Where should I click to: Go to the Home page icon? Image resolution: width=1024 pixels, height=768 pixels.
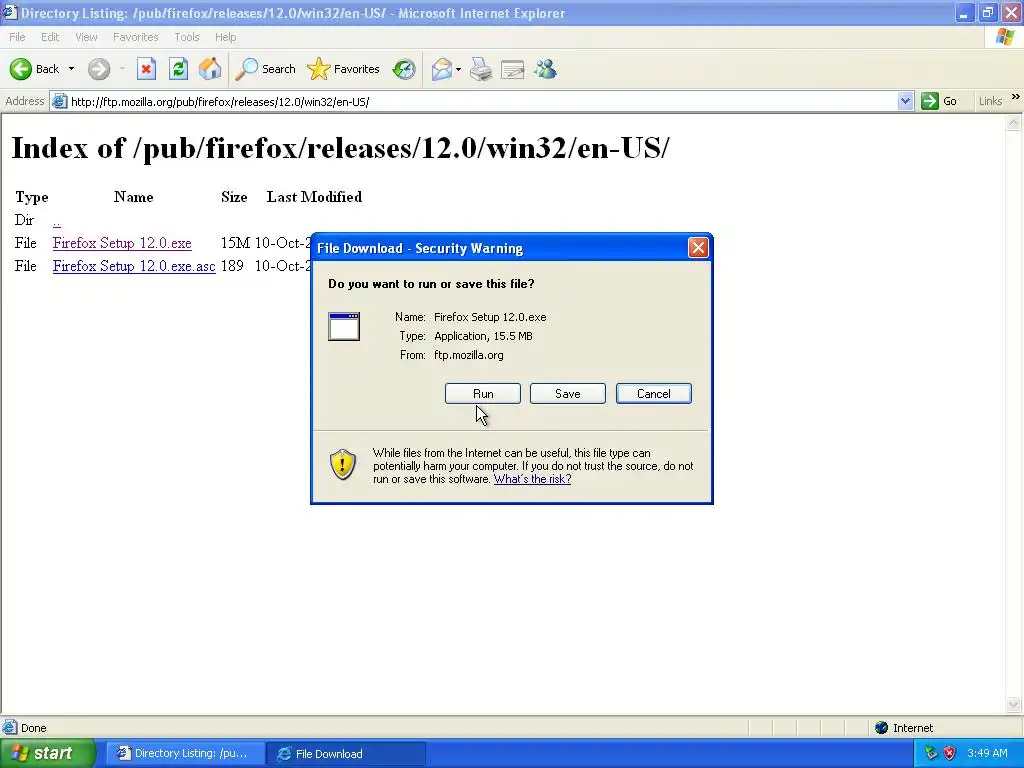(210, 69)
